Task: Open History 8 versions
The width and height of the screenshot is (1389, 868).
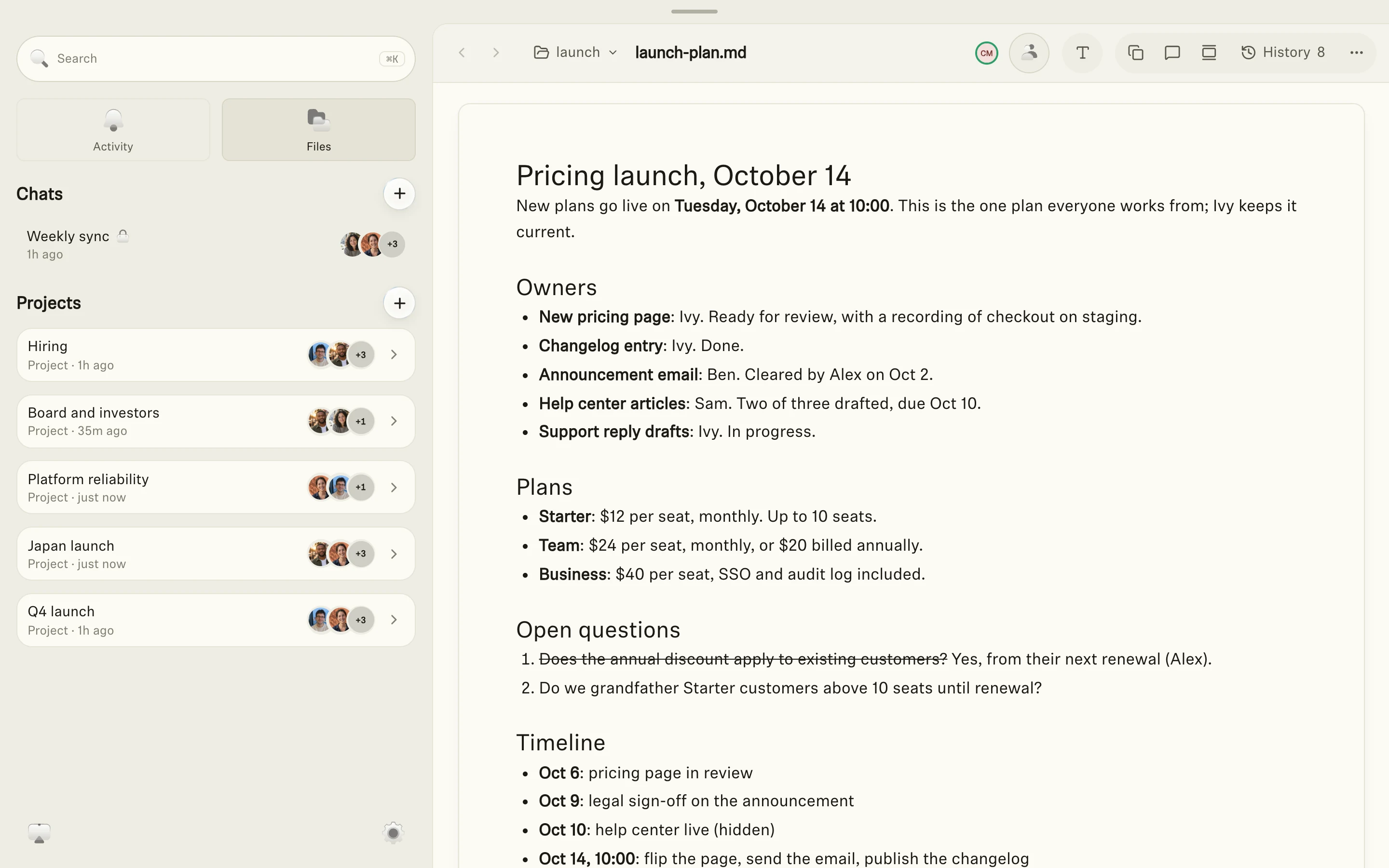Action: 1283,53
